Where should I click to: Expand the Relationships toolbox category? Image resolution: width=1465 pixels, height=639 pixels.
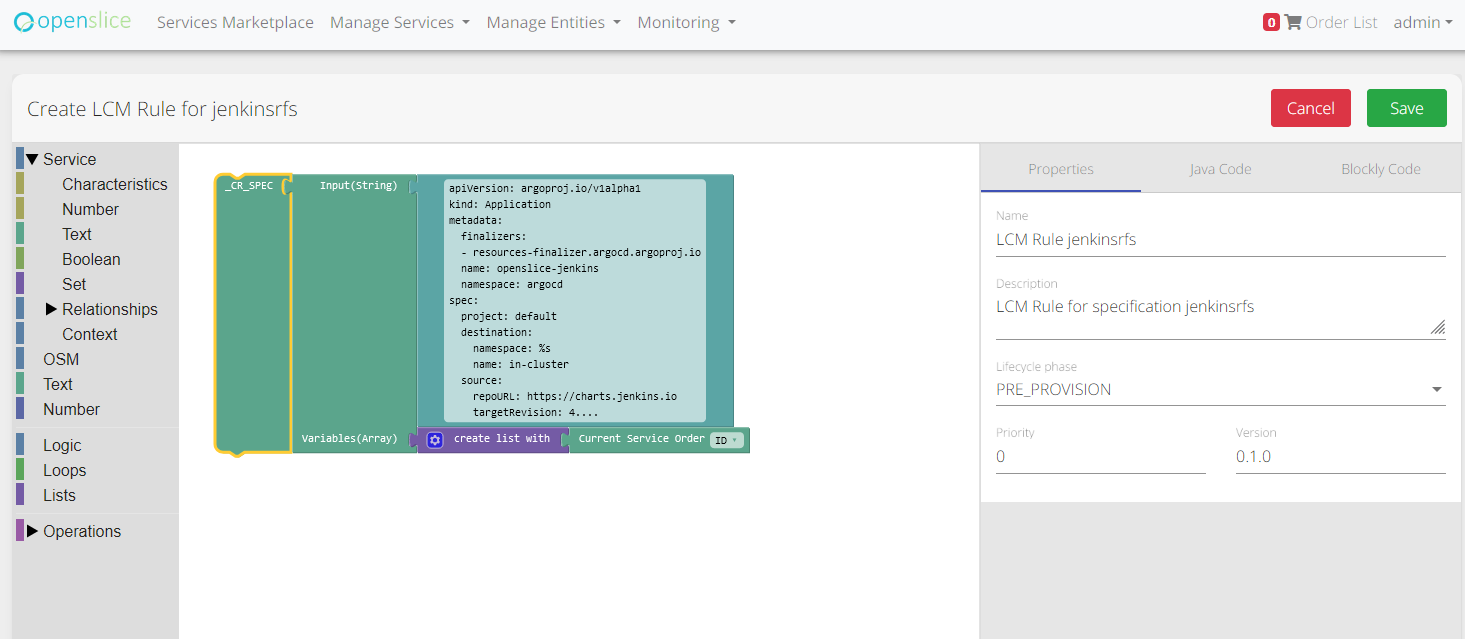coord(52,309)
